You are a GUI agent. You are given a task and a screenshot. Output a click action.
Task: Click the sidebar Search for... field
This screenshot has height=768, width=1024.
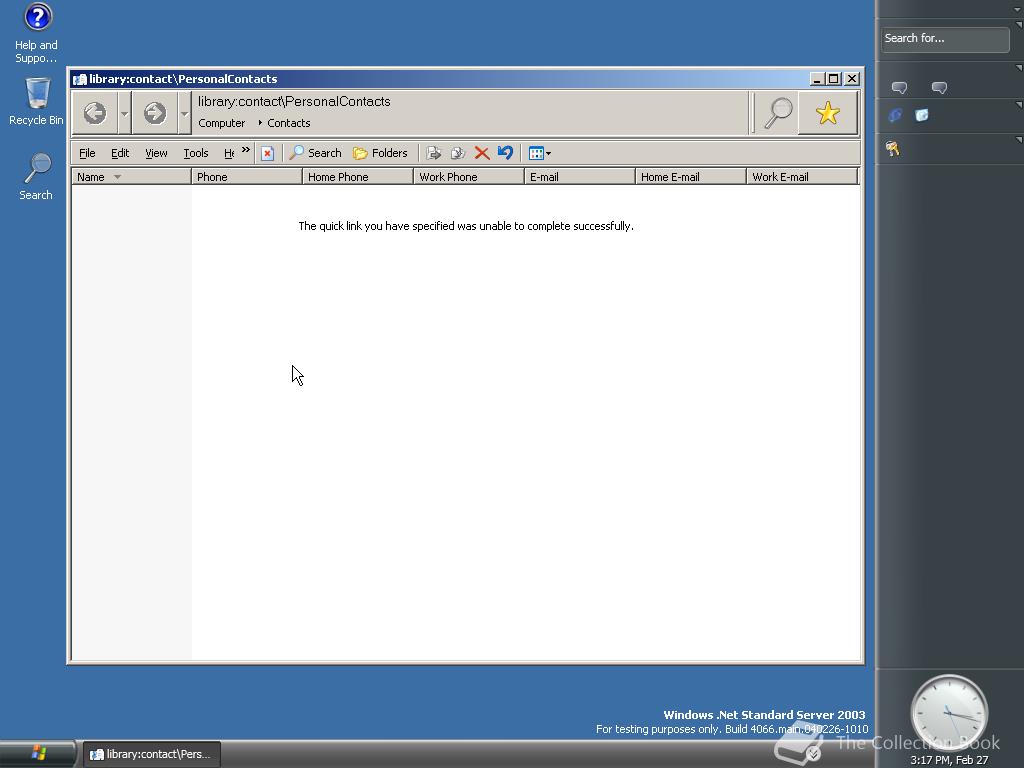pos(944,39)
